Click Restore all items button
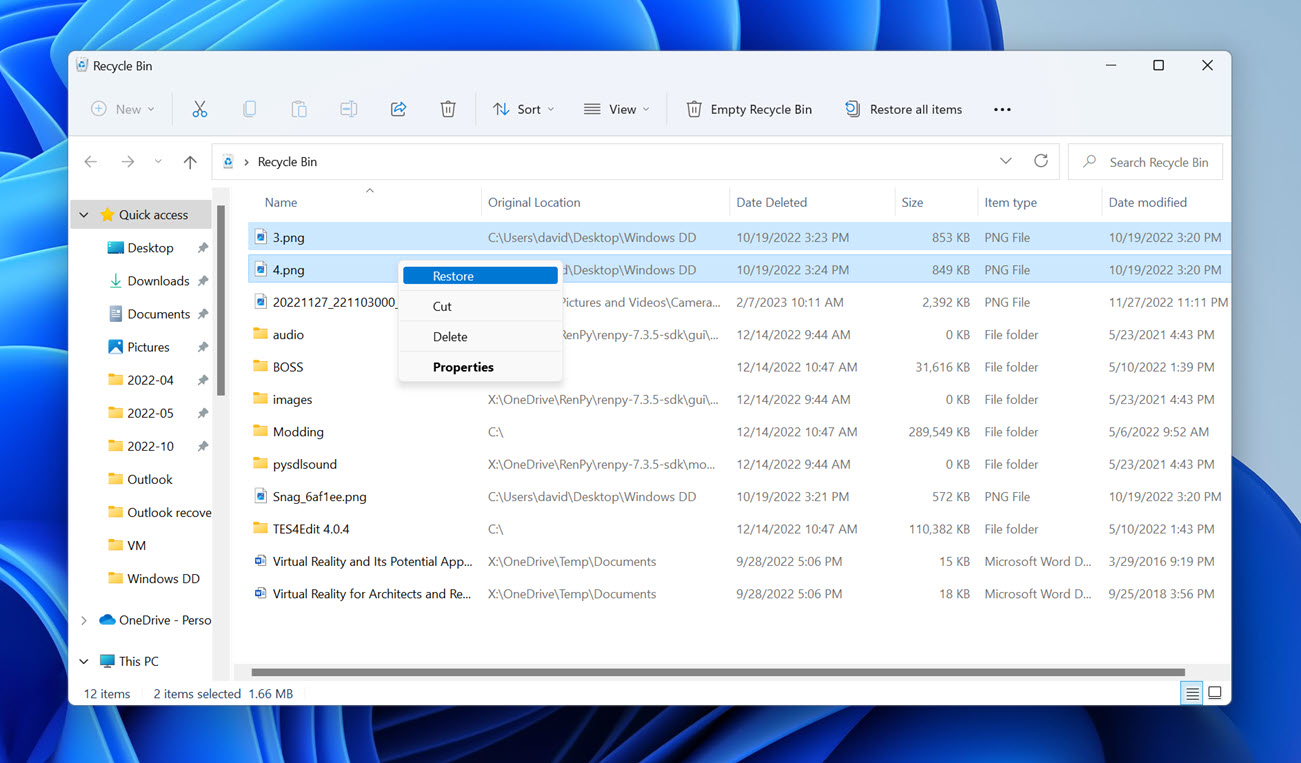This screenshot has height=763, width=1301. point(903,109)
